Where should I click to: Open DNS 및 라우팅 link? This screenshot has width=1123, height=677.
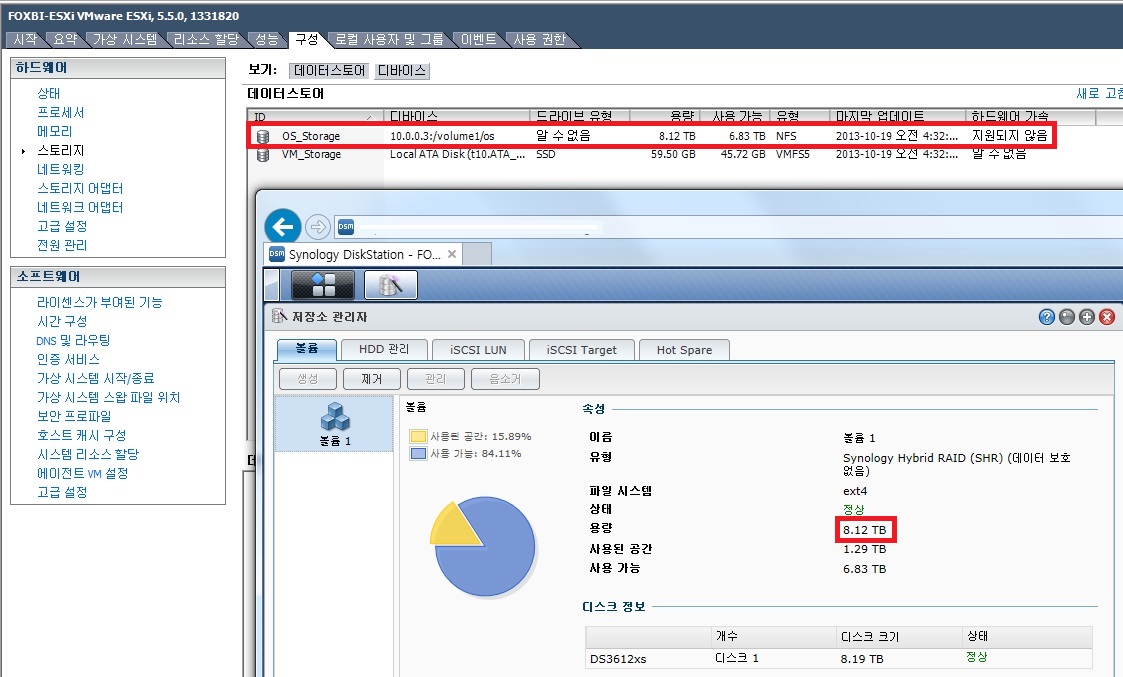74,340
